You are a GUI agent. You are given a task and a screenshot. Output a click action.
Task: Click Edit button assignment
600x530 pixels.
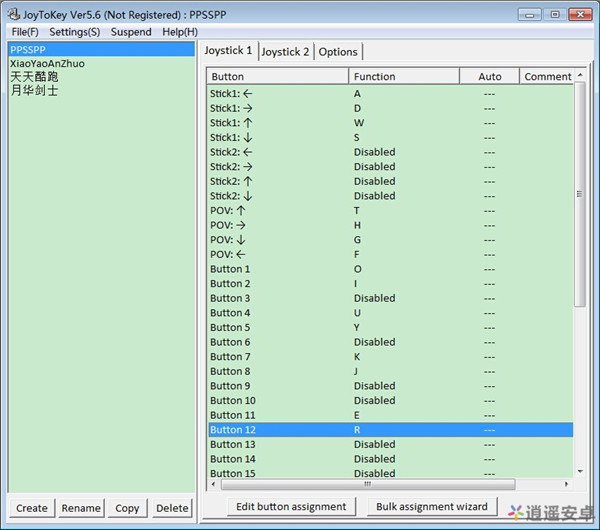291,506
